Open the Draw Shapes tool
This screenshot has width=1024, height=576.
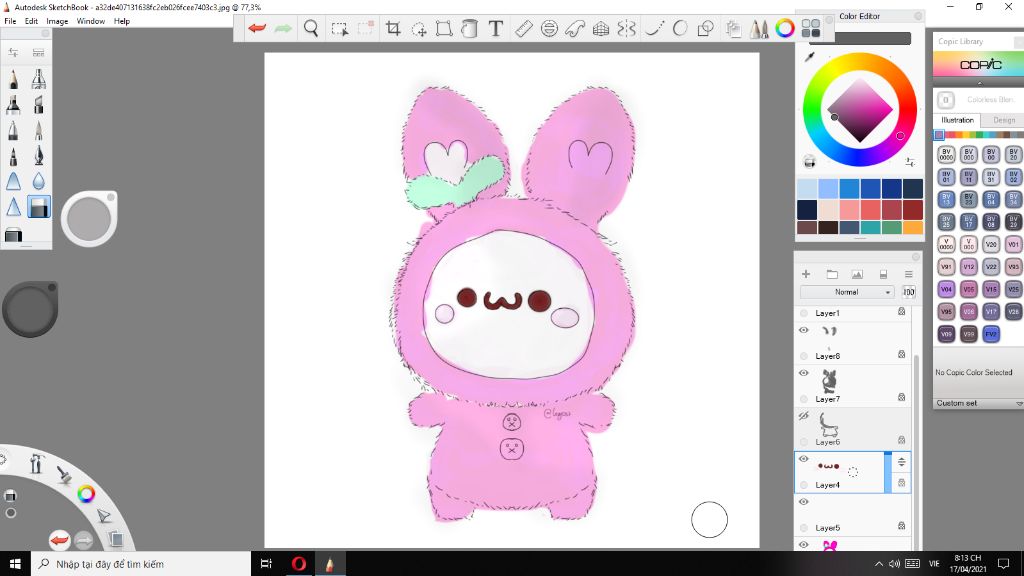(705, 28)
